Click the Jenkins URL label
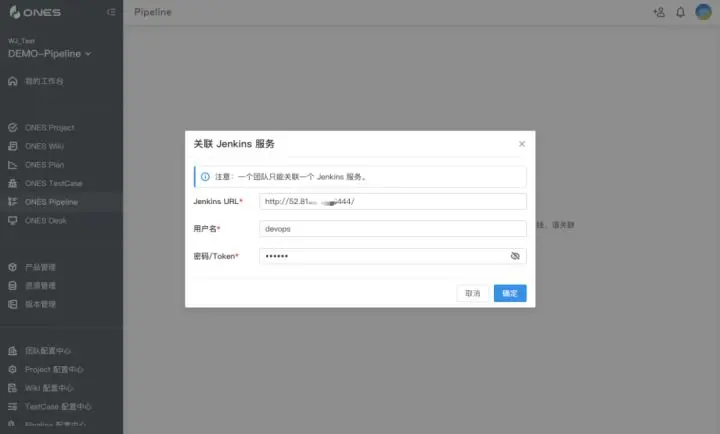Screen dimensions: 720x434 click(x=216, y=201)
